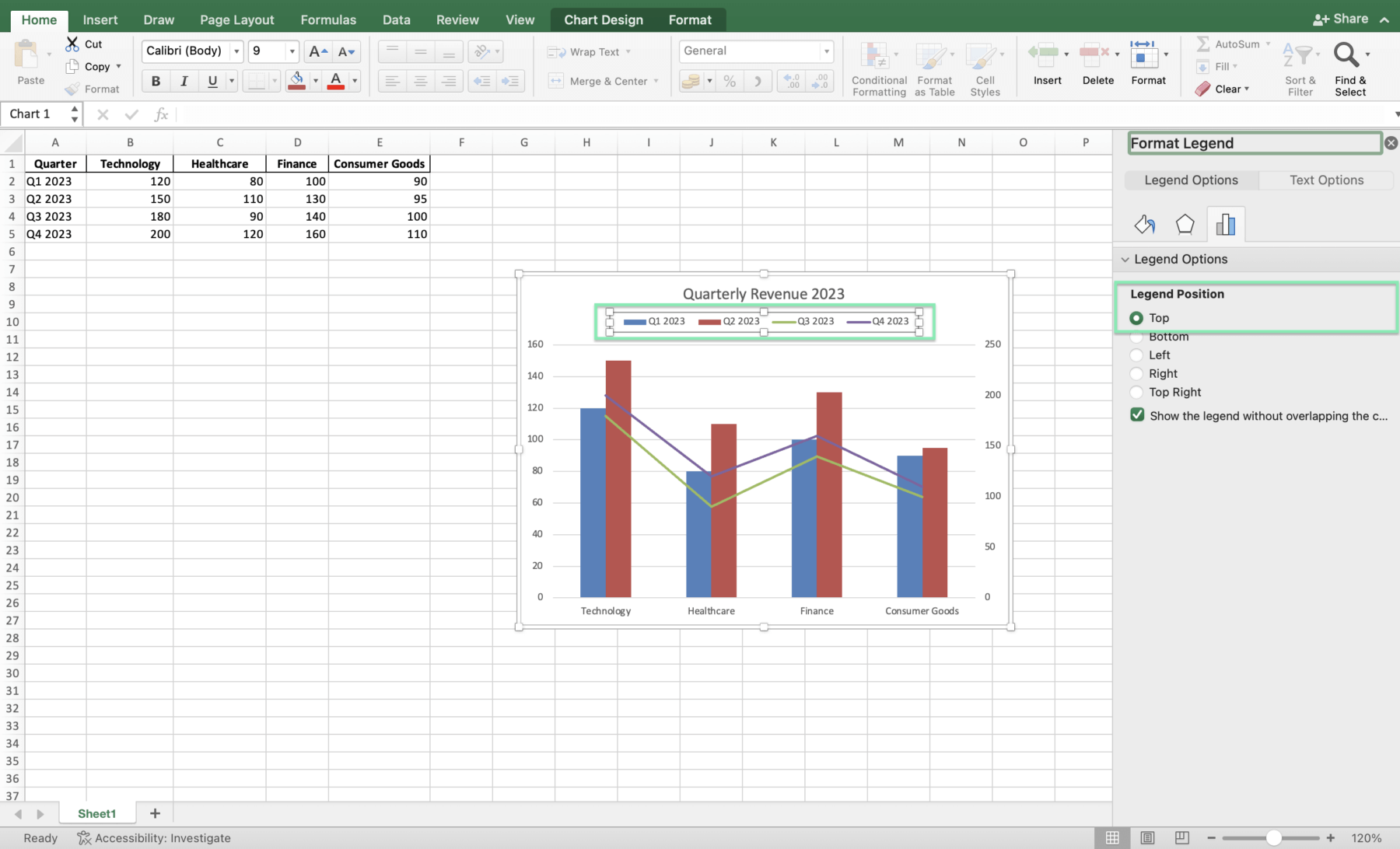Select Left legend position
This screenshot has width=1400, height=849.
tap(1136, 355)
